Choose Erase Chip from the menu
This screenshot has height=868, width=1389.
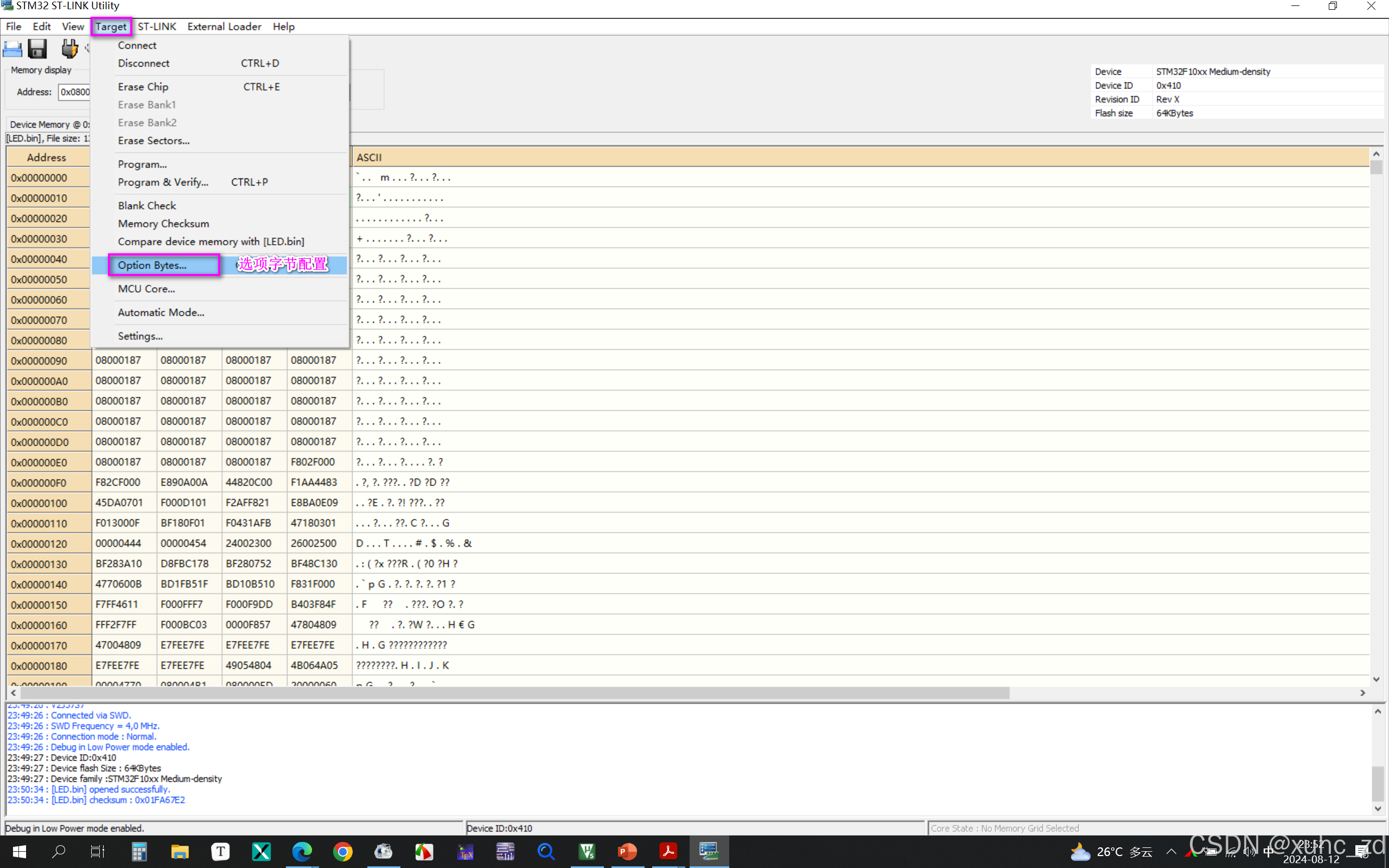pyautogui.click(x=219, y=87)
